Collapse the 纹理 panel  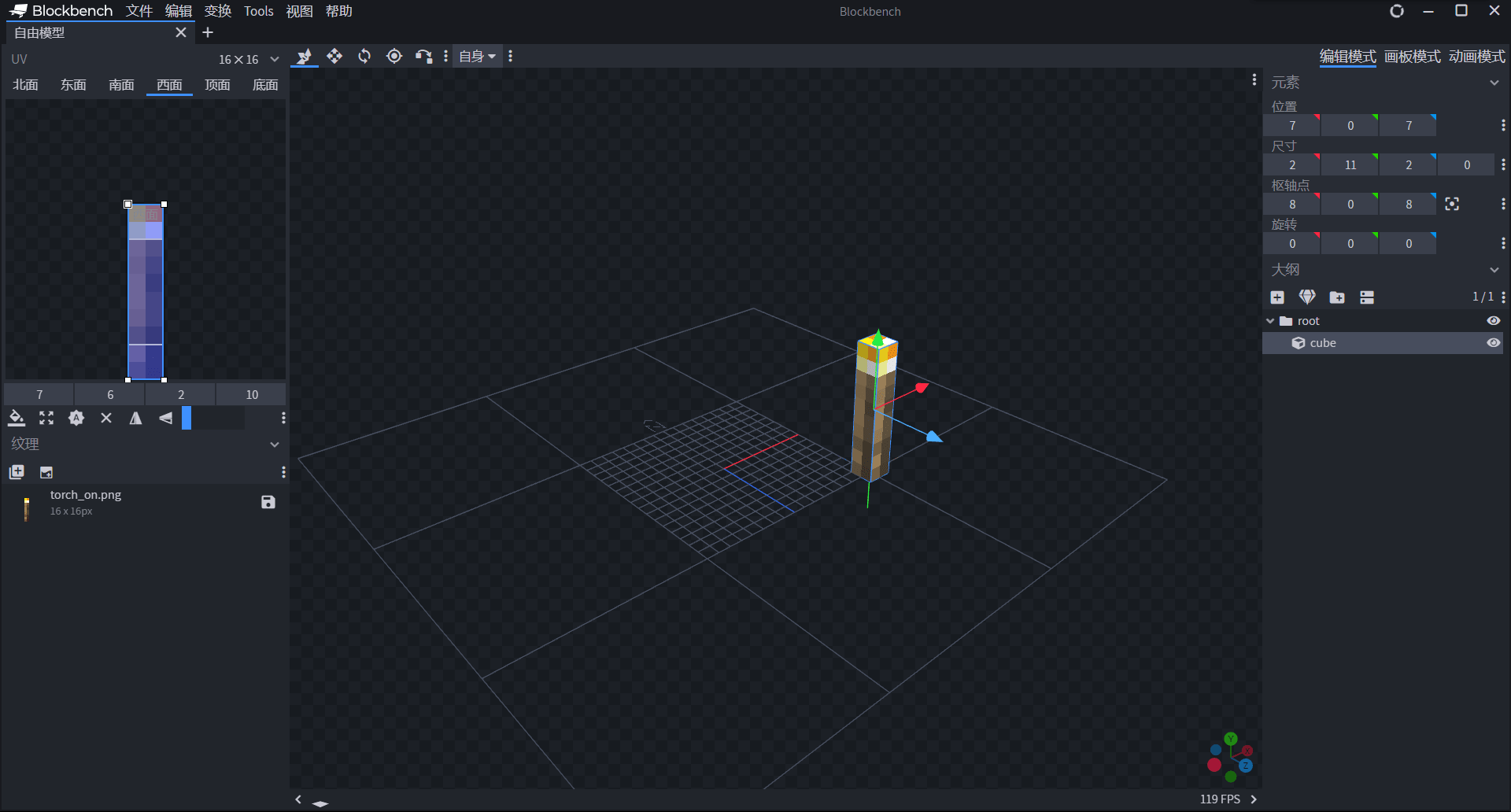tap(275, 444)
